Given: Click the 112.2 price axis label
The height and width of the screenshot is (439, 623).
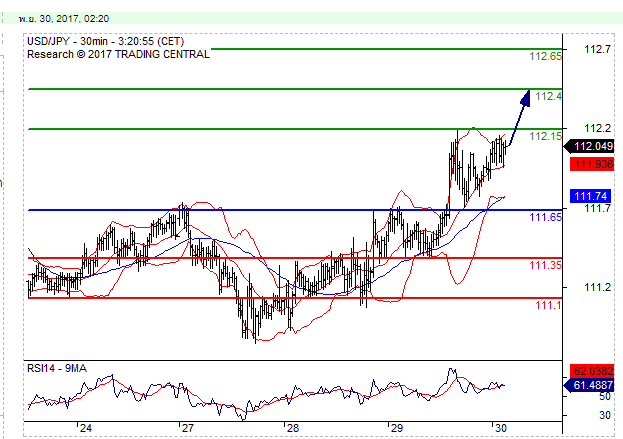Looking at the screenshot, I should click(x=597, y=128).
